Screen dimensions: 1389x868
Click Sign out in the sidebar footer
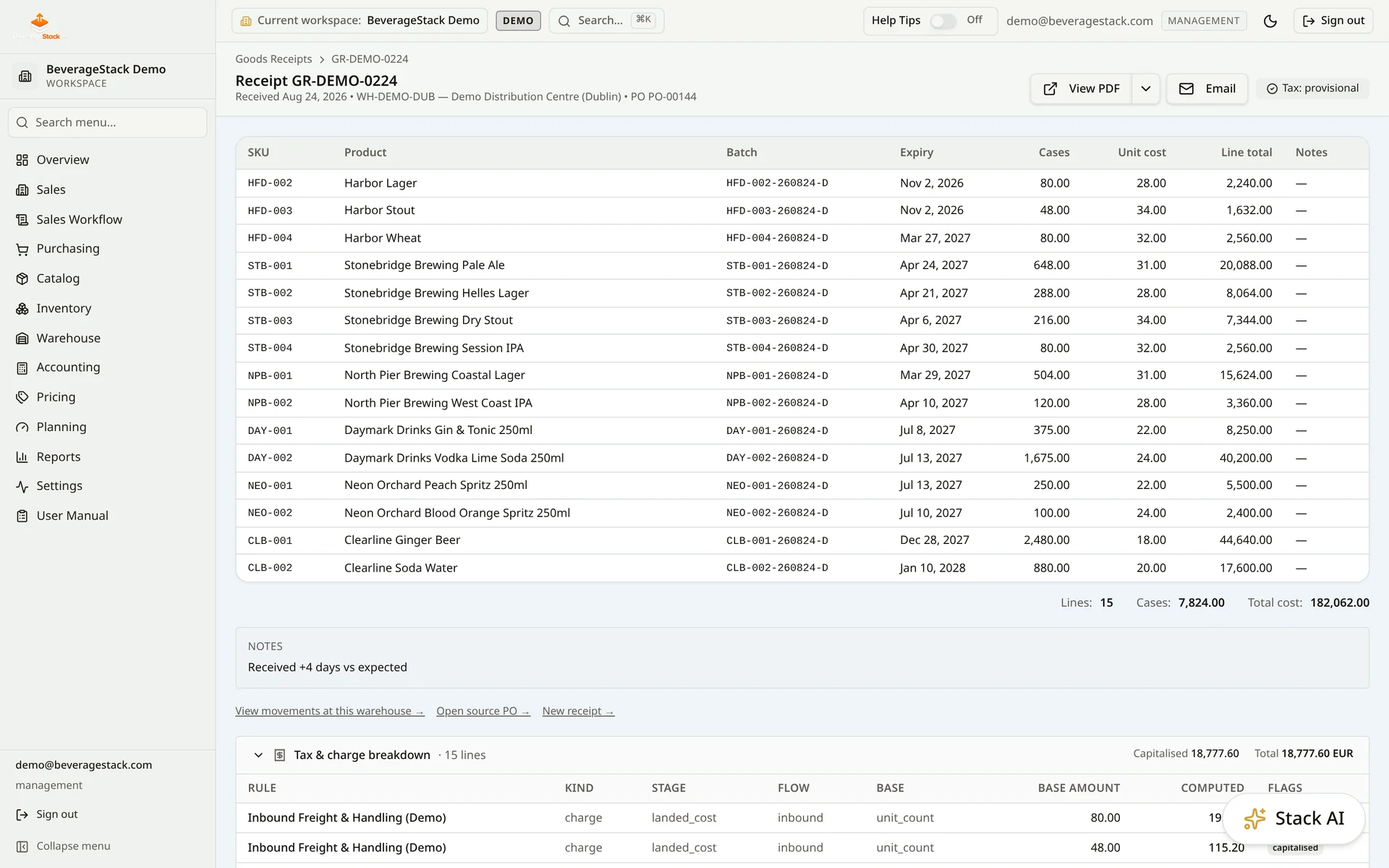(47, 814)
